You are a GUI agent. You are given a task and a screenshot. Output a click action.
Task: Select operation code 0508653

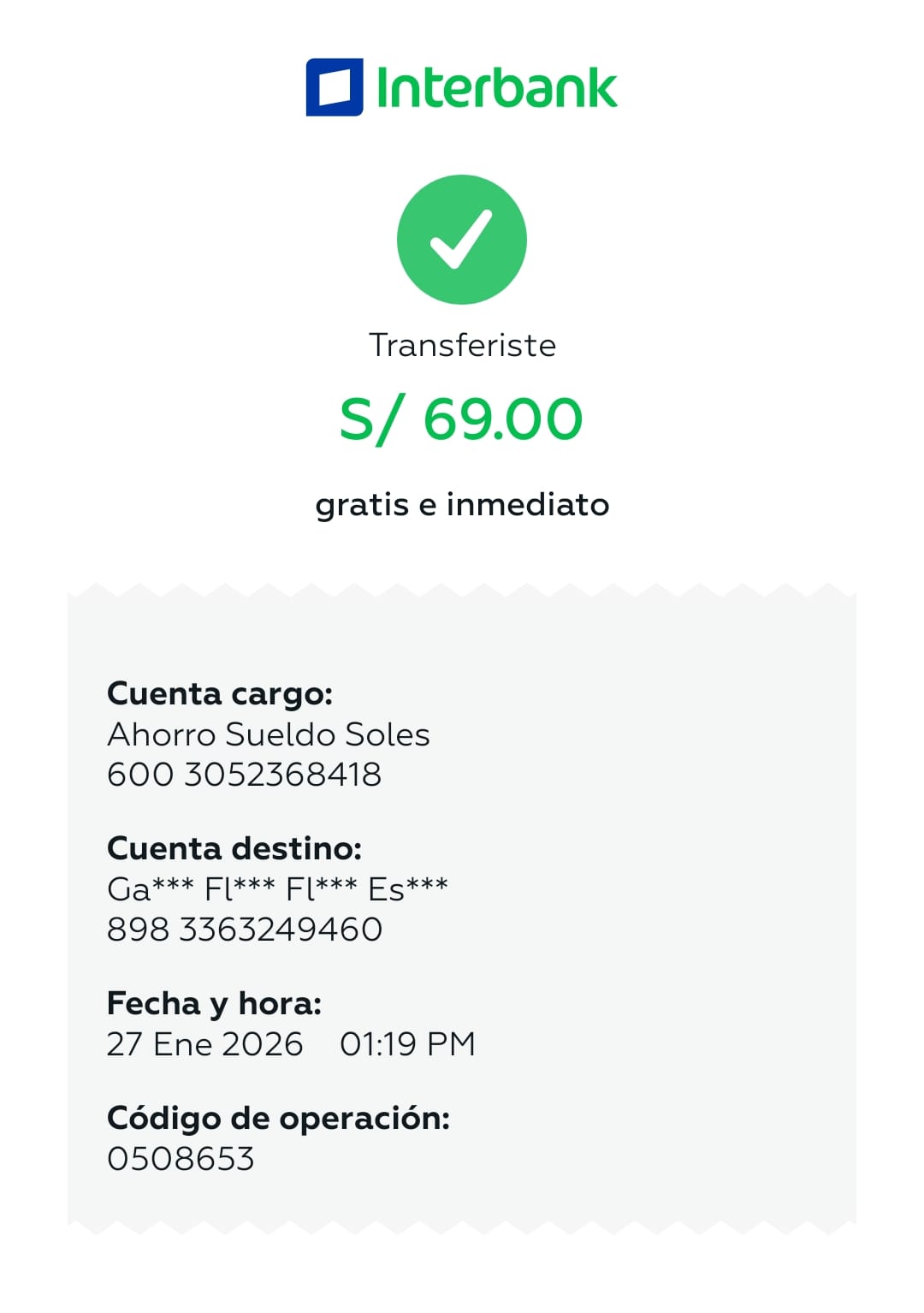181,1158
